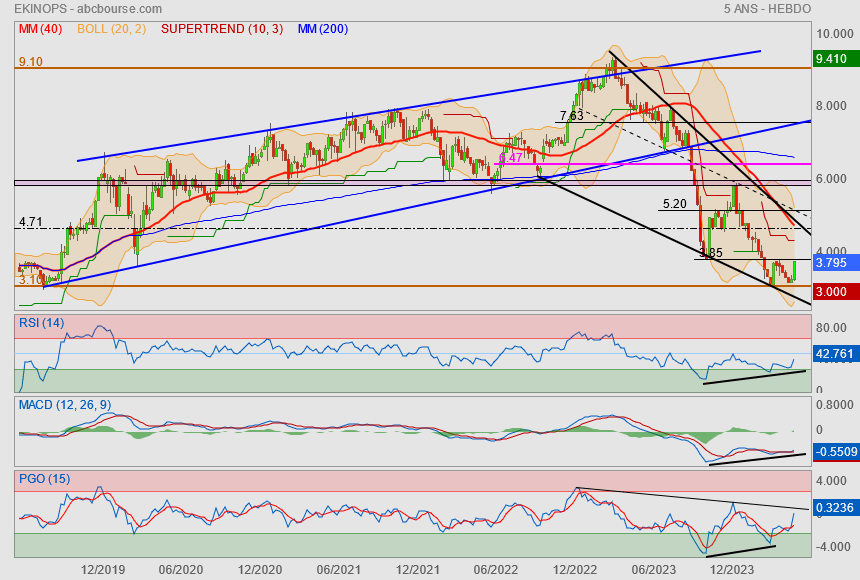Click the 12/2020 date axis label
This screenshot has width=860, height=580.
pyautogui.click(x=260, y=570)
